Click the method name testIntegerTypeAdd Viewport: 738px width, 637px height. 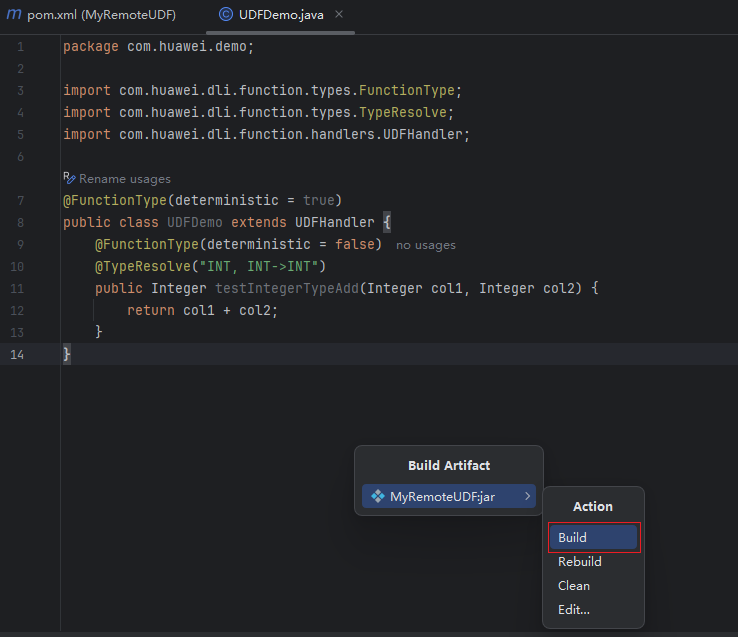287,288
